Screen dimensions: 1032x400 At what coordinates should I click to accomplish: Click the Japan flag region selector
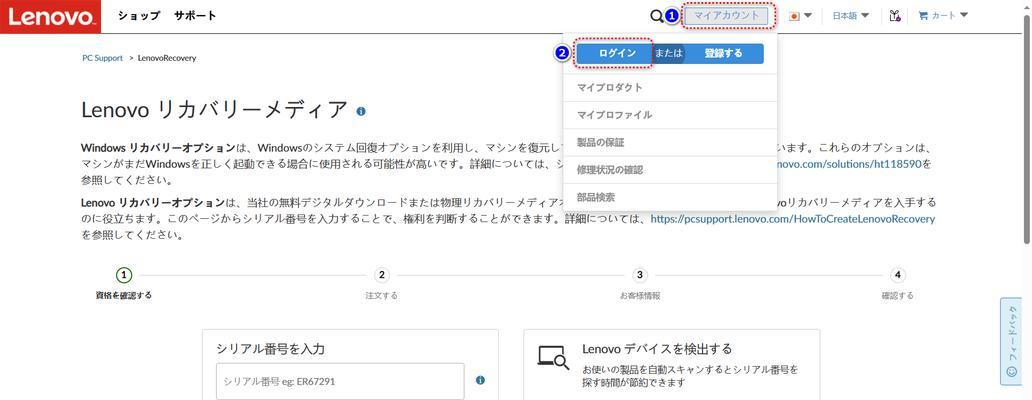(800, 16)
